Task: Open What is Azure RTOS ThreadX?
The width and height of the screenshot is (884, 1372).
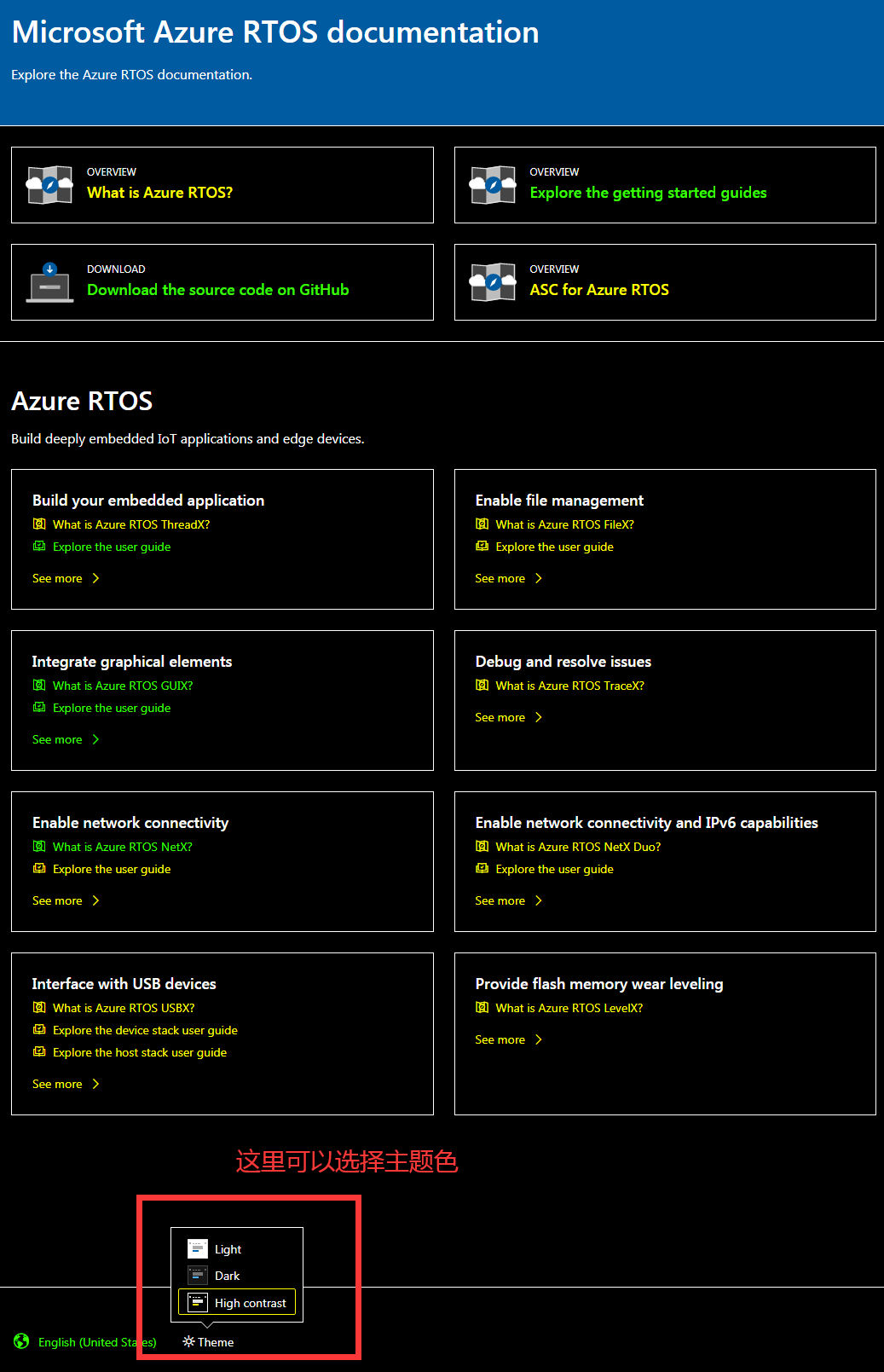Action: [x=131, y=524]
